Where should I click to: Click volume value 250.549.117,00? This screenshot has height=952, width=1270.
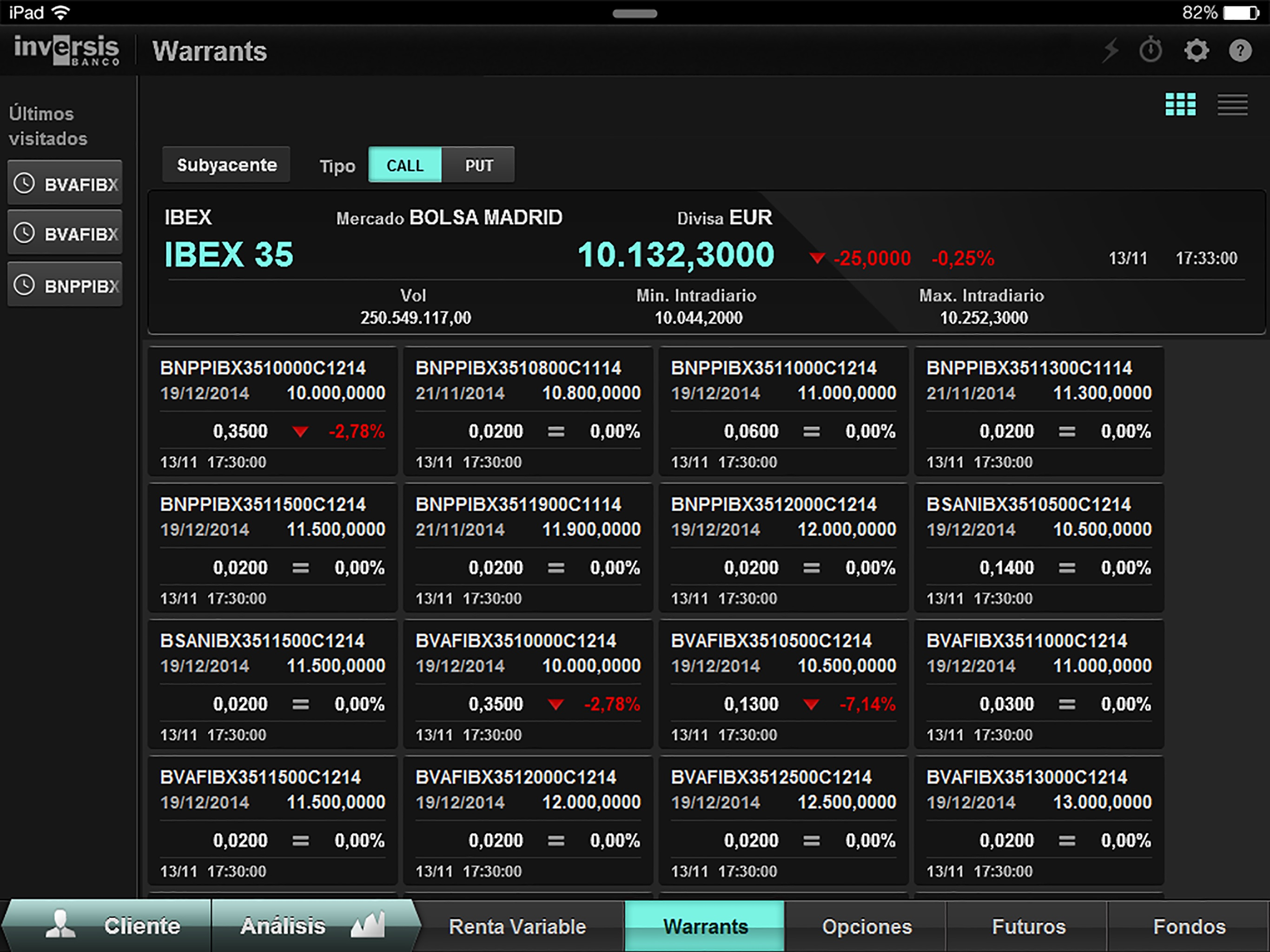point(416,317)
